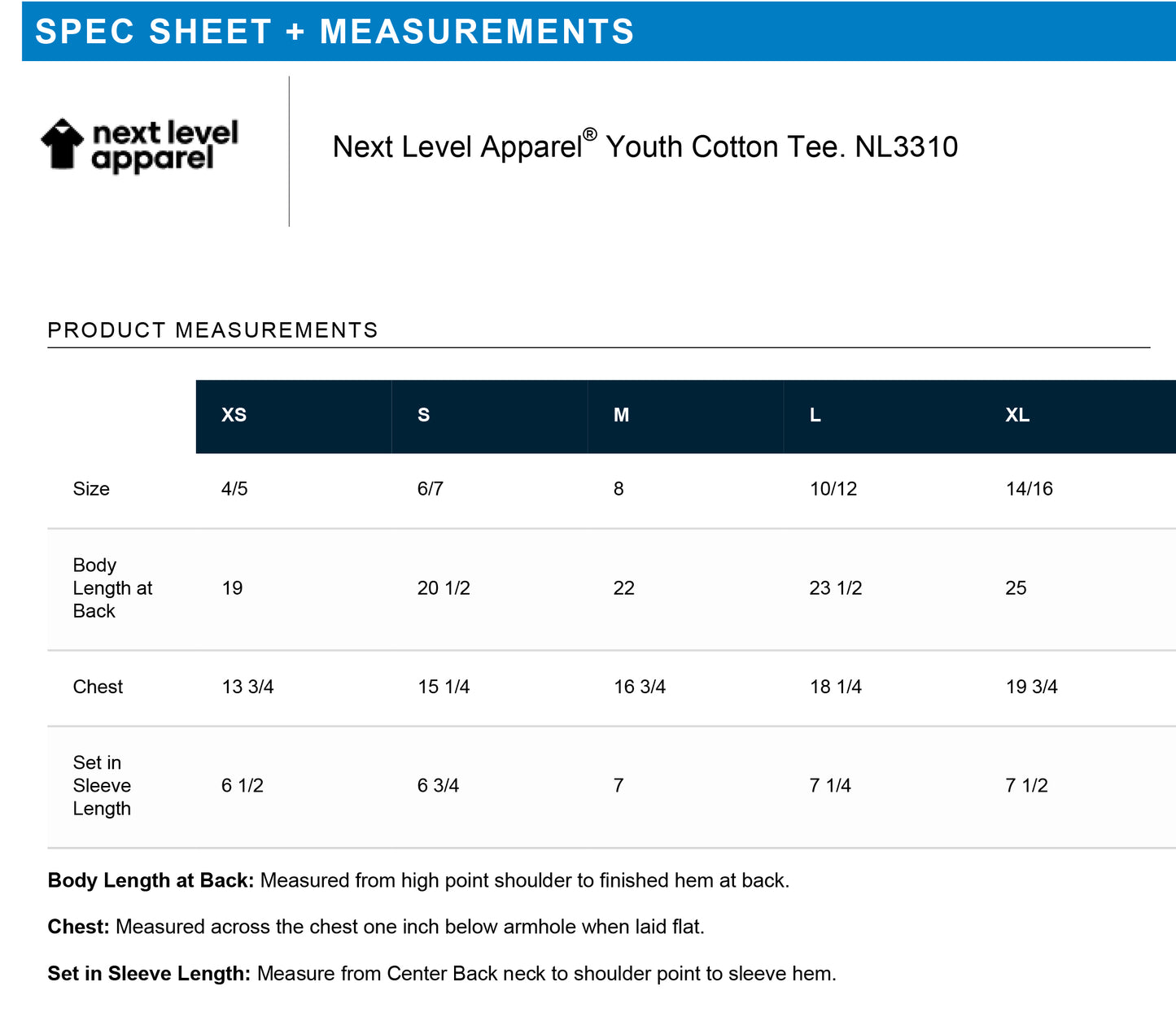Click the product title mentioning NL3310

coord(645,147)
